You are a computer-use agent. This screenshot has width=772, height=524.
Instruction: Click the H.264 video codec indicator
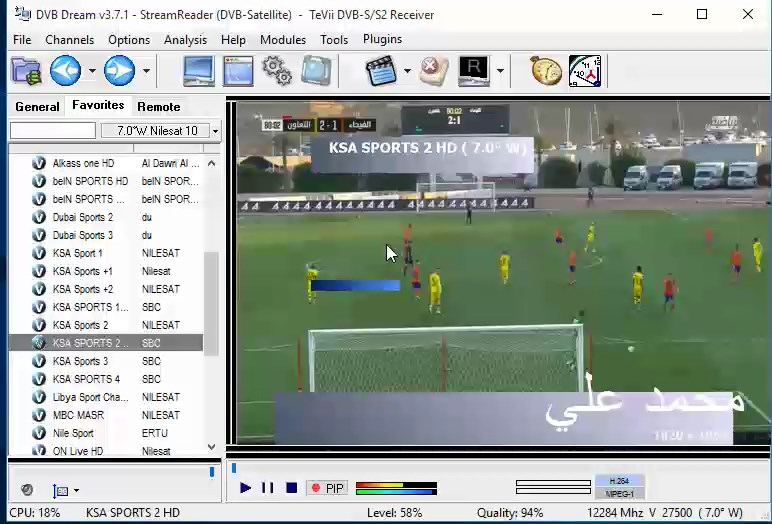pyautogui.click(x=619, y=481)
